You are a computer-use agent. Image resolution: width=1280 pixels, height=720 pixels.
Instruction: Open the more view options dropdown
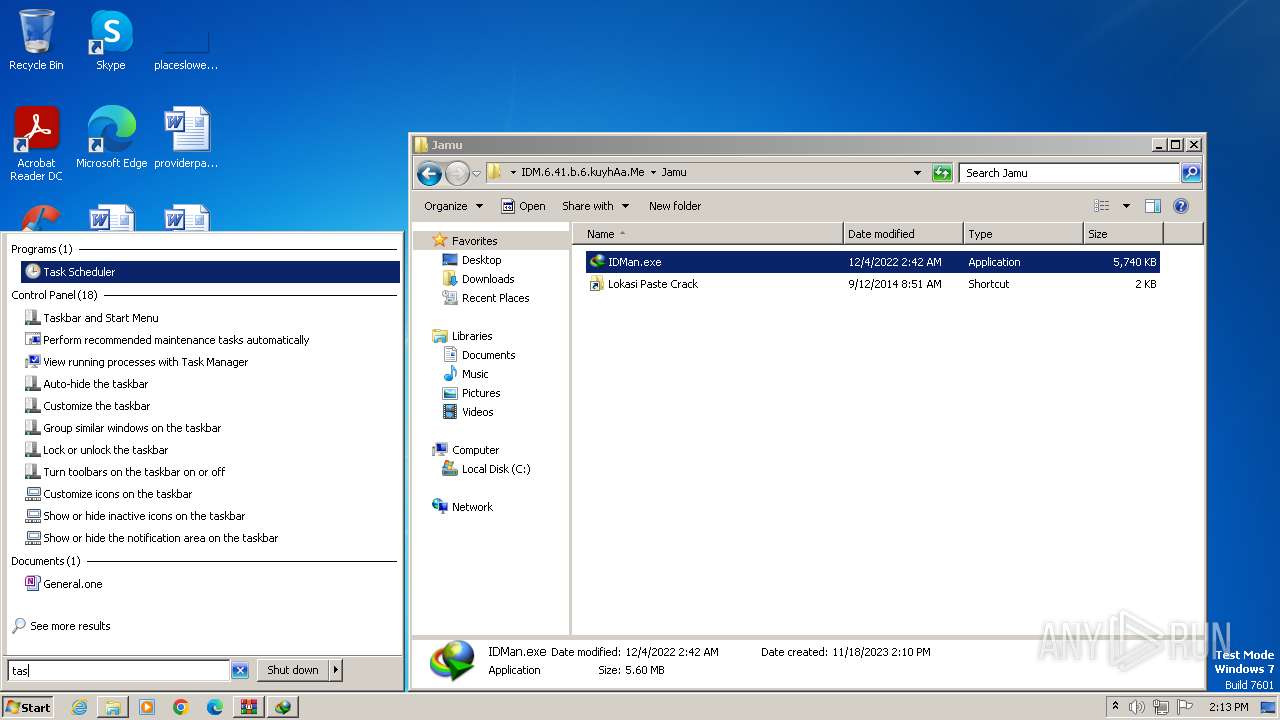[x=1126, y=206]
